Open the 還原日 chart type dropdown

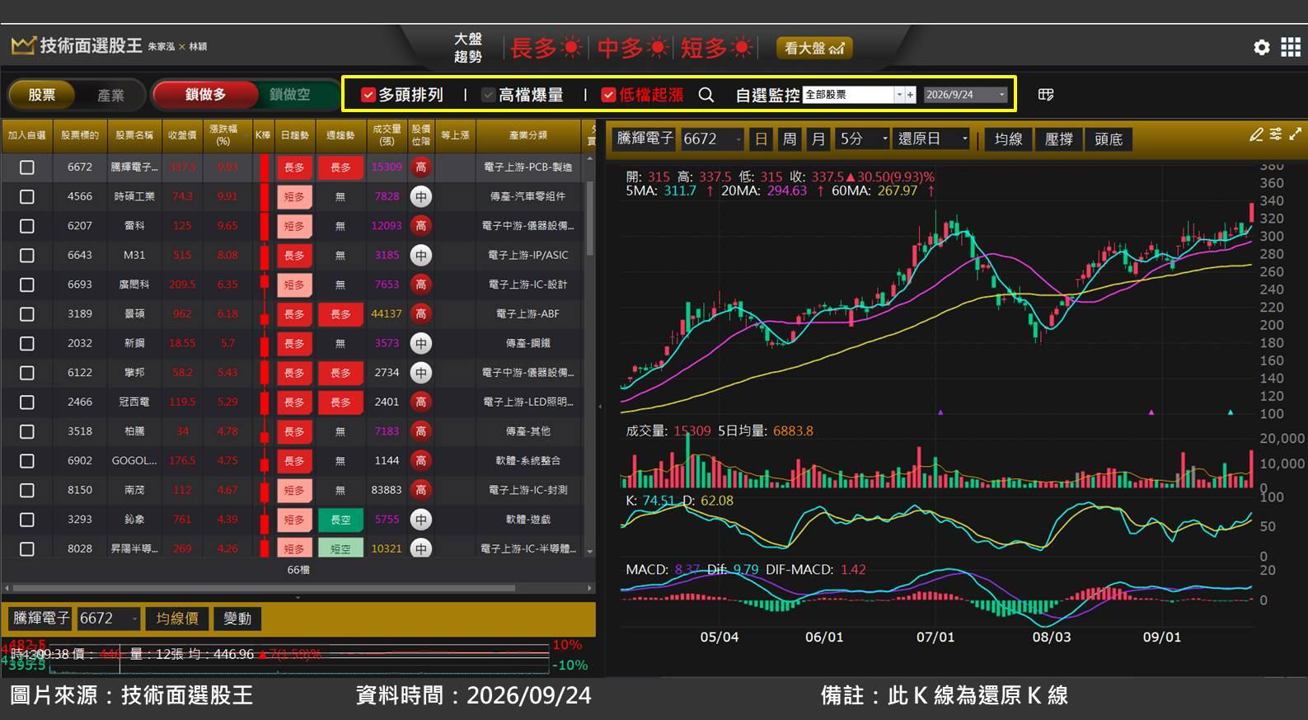(x=933, y=139)
